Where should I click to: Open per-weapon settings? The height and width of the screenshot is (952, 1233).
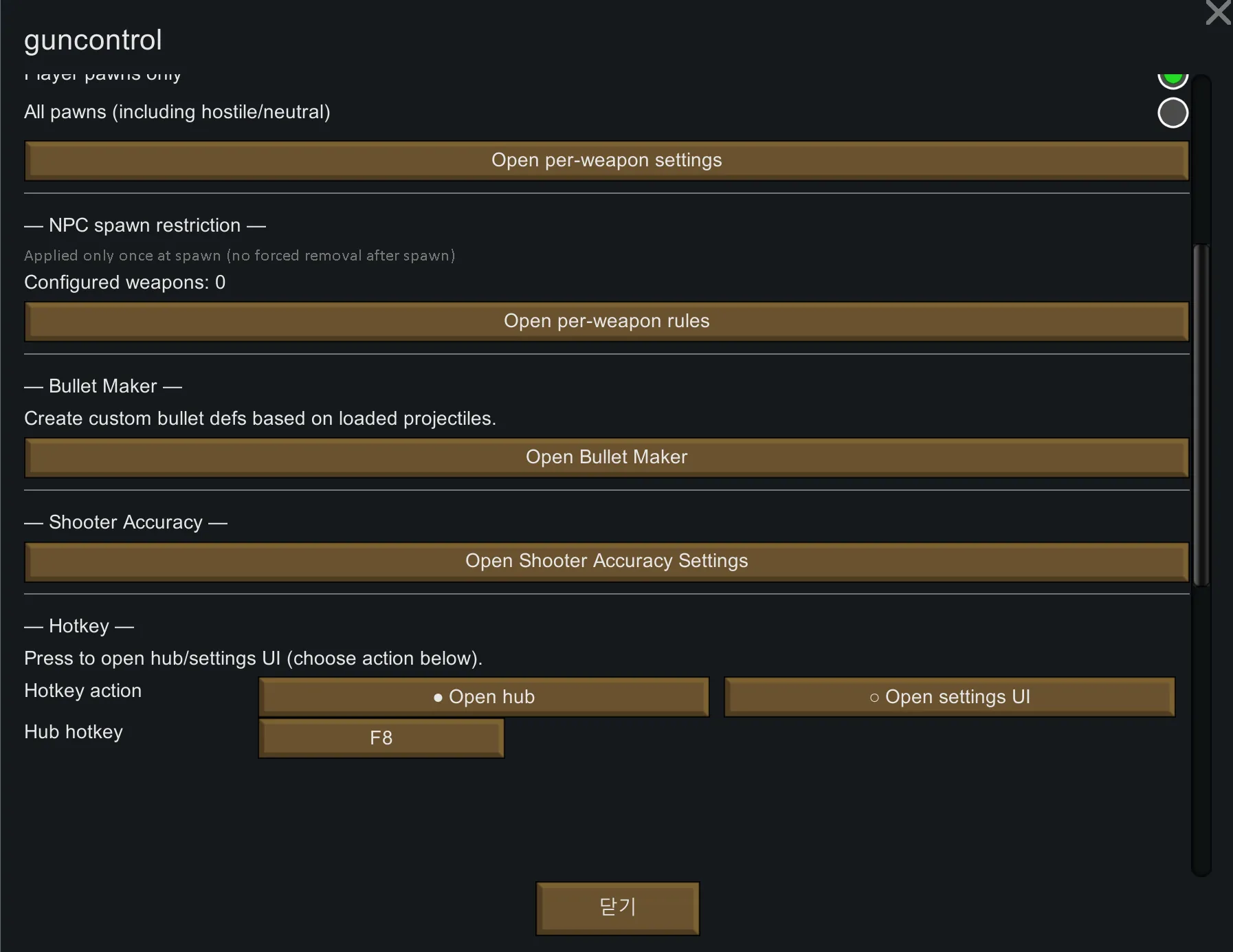click(606, 160)
